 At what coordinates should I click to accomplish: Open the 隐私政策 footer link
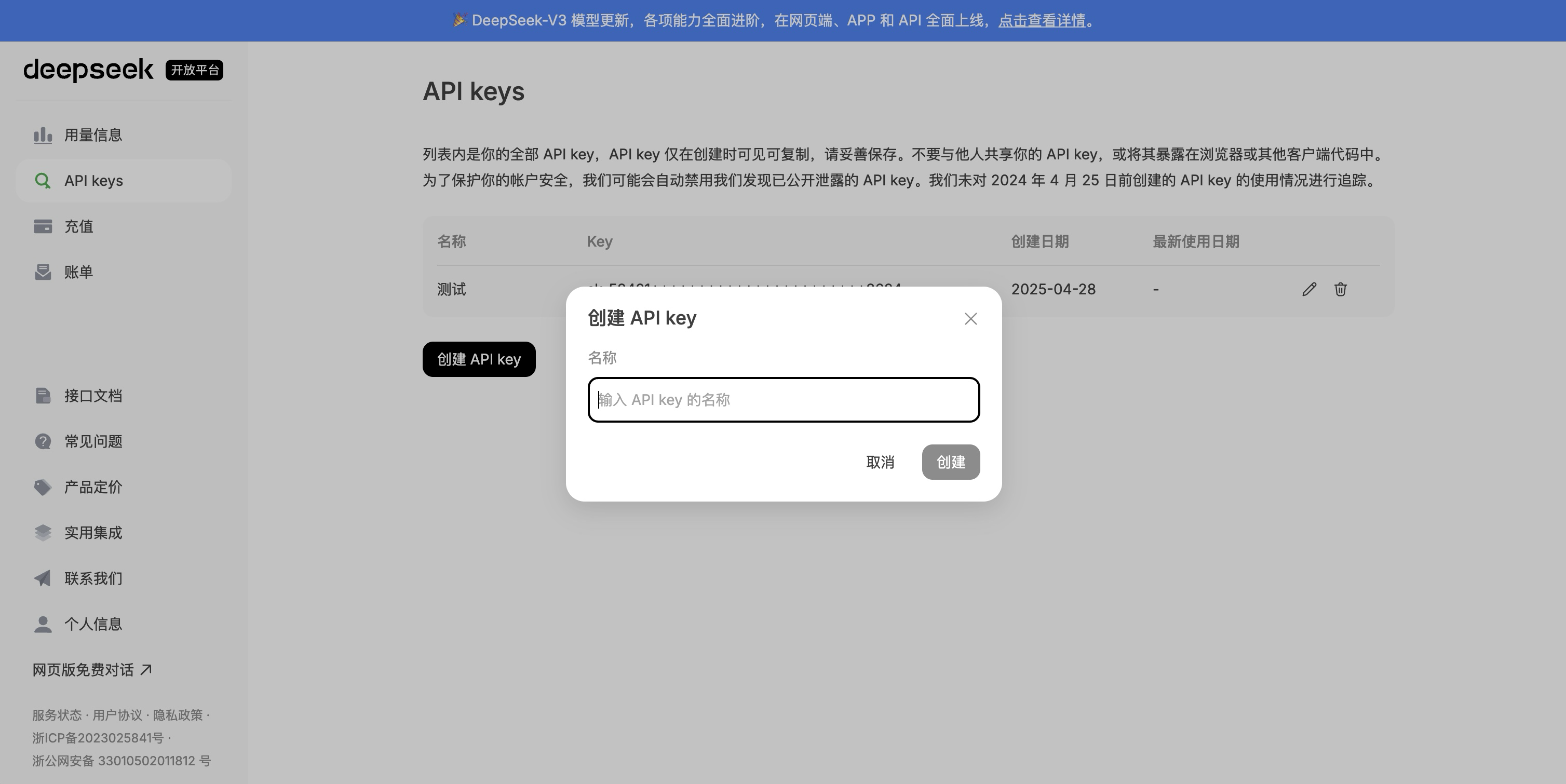click(x=181, y=715)
